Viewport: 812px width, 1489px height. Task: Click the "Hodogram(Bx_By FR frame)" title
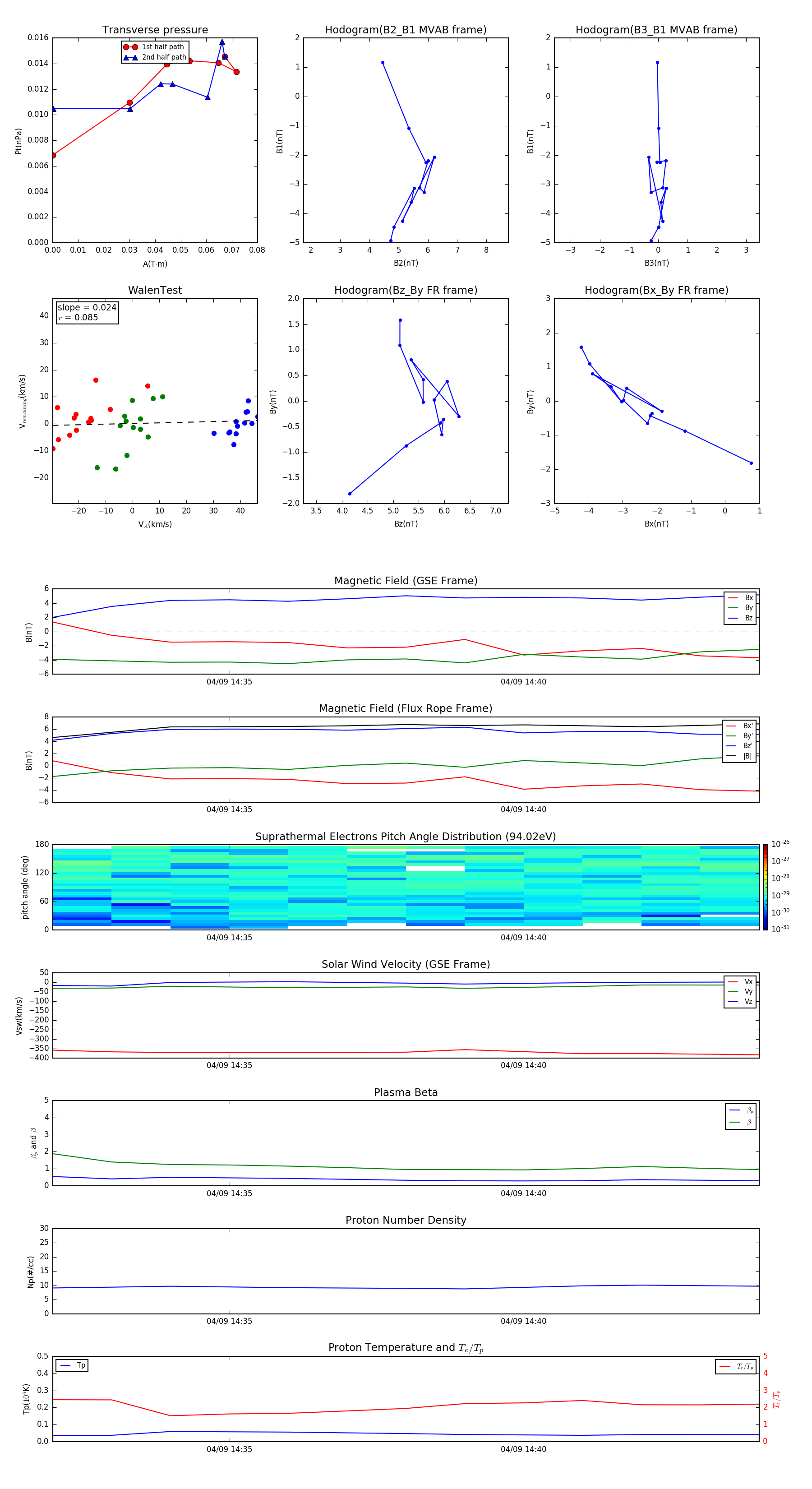(x=656, y=290)
